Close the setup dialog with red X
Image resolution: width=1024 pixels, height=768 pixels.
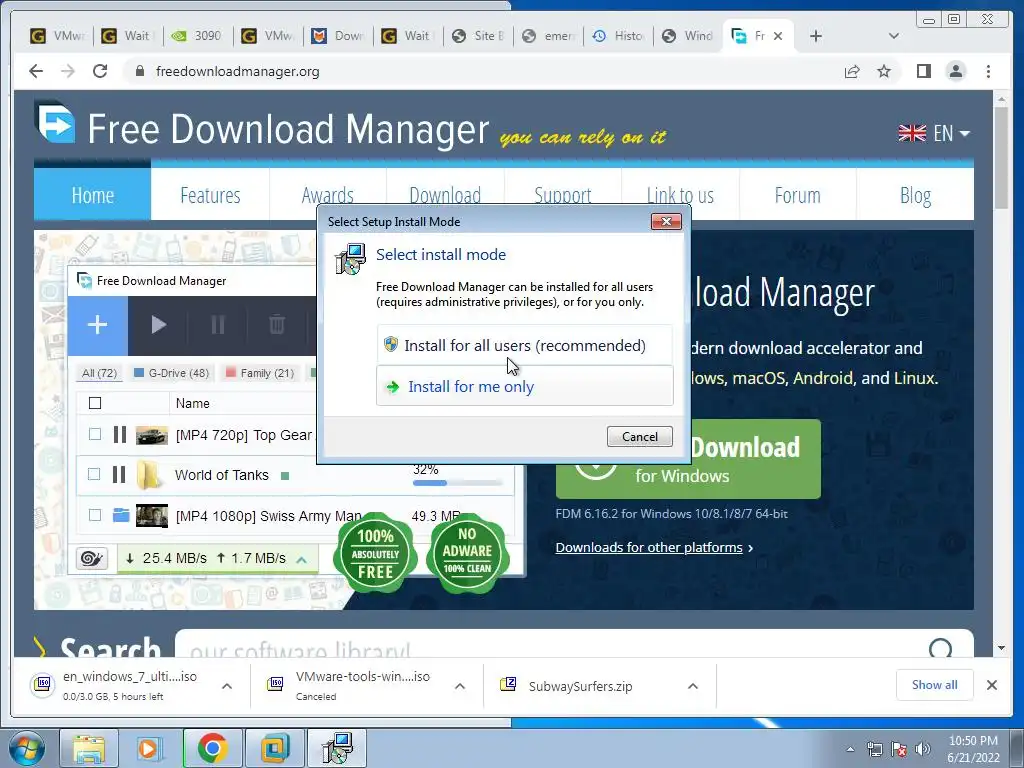pos(666,221)
